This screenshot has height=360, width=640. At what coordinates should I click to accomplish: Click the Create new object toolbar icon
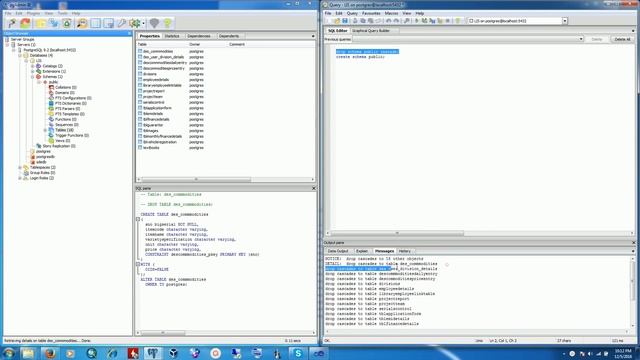pos(53,23)
